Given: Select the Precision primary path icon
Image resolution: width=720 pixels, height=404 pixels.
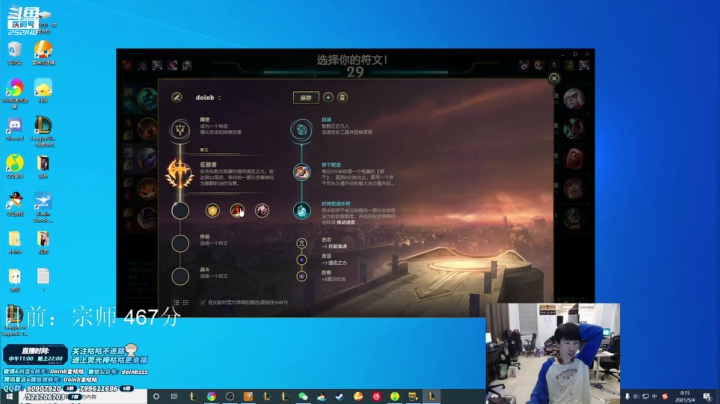Looking at the screenshot, I should point(180,130).
